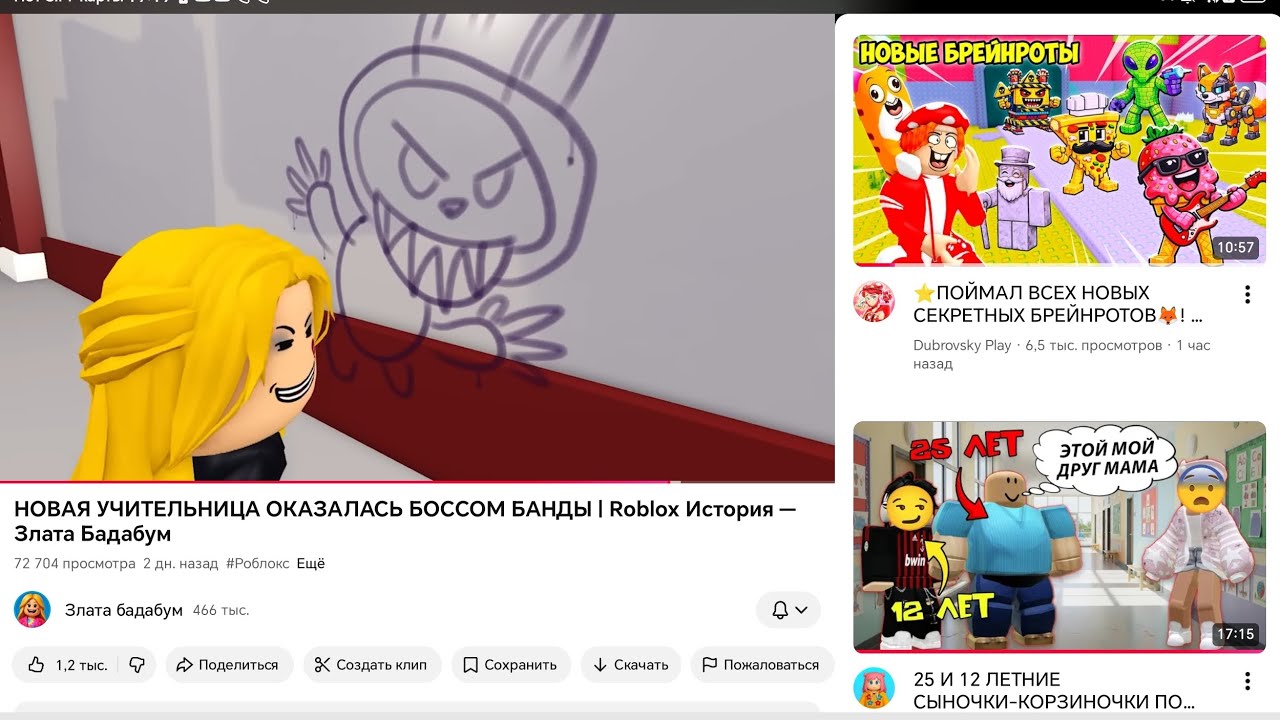Open more options for the СЫНОЧКИ-КОРЗИНОЧКИ video
The width and height of the screenshot is (1280, 720).
coord(1247,681)
